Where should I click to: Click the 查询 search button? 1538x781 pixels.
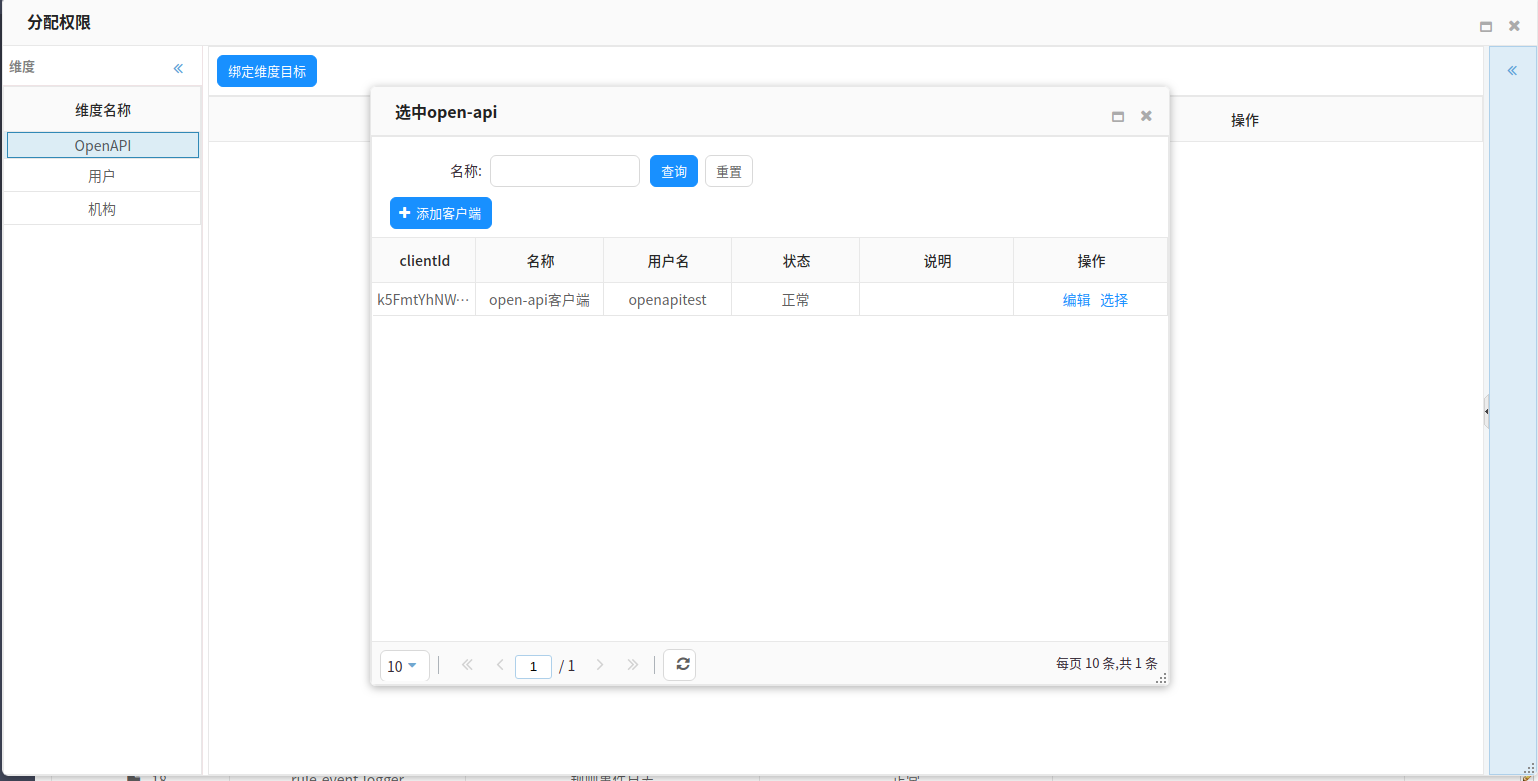click(x=673, y=171)
